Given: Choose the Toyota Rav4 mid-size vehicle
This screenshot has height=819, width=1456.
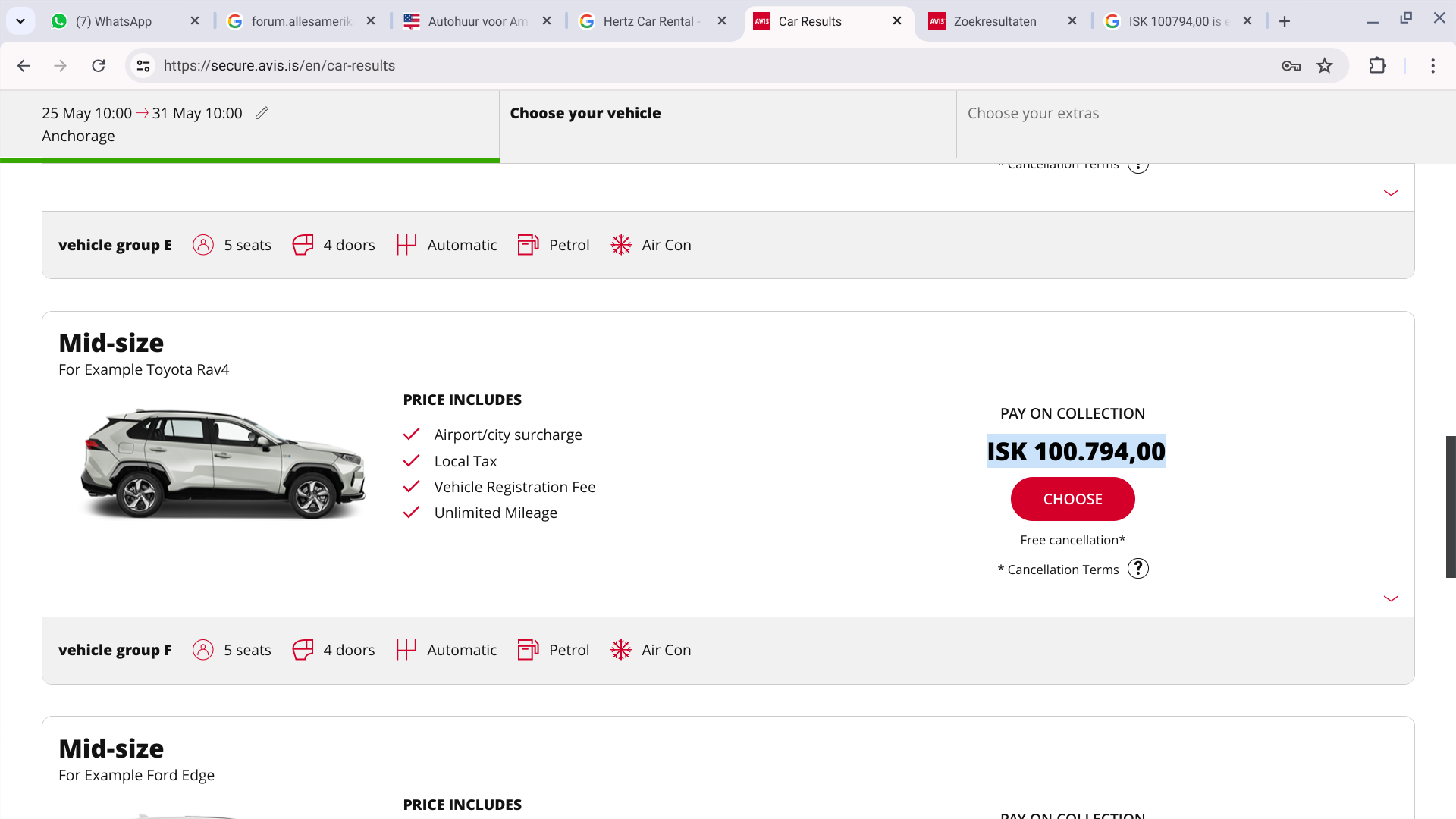Looking at the screenshot, I should pos(1072,499).
